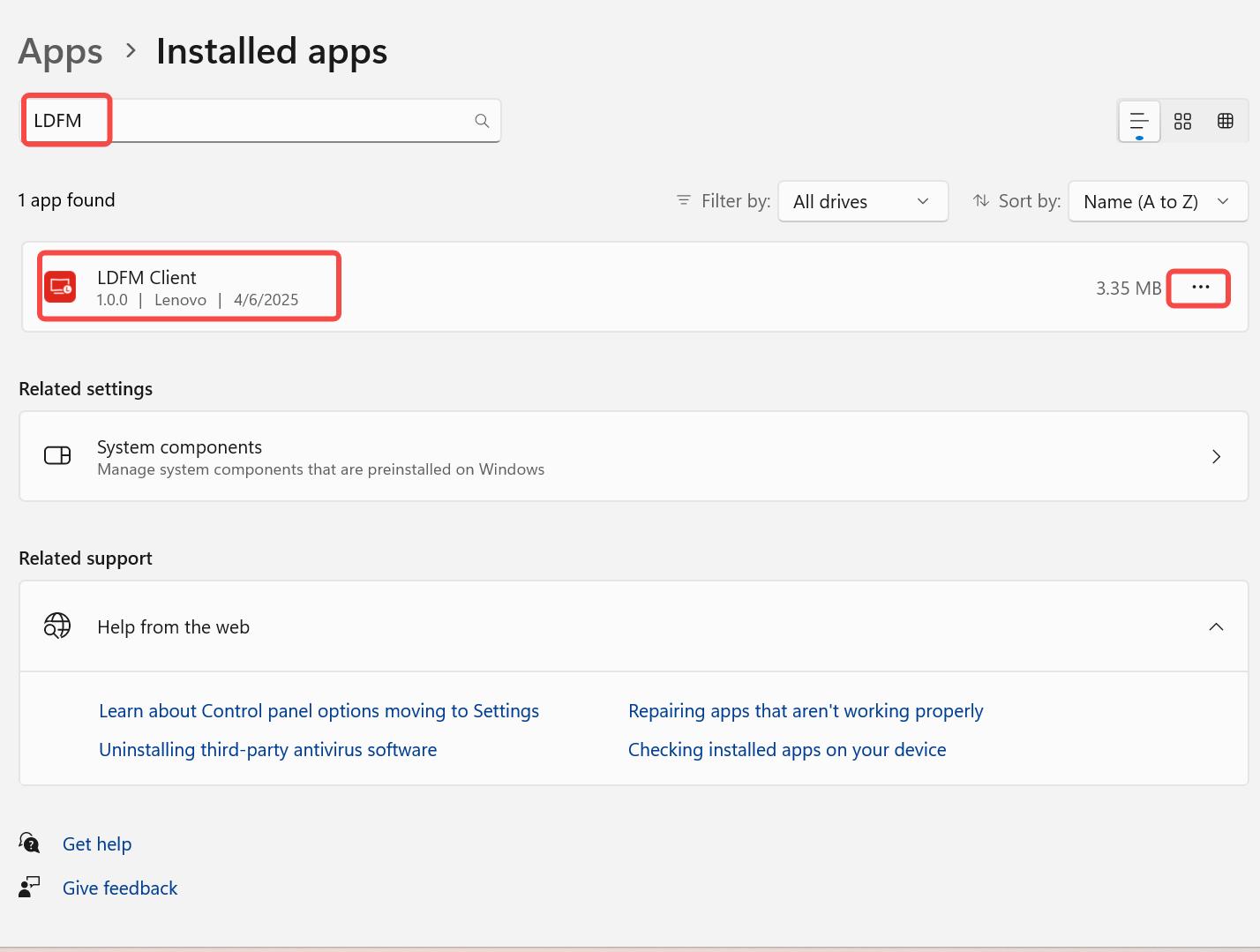1260x952 pixels.
Task: Click the LDFM Client app icon
Action: (60, 287)
